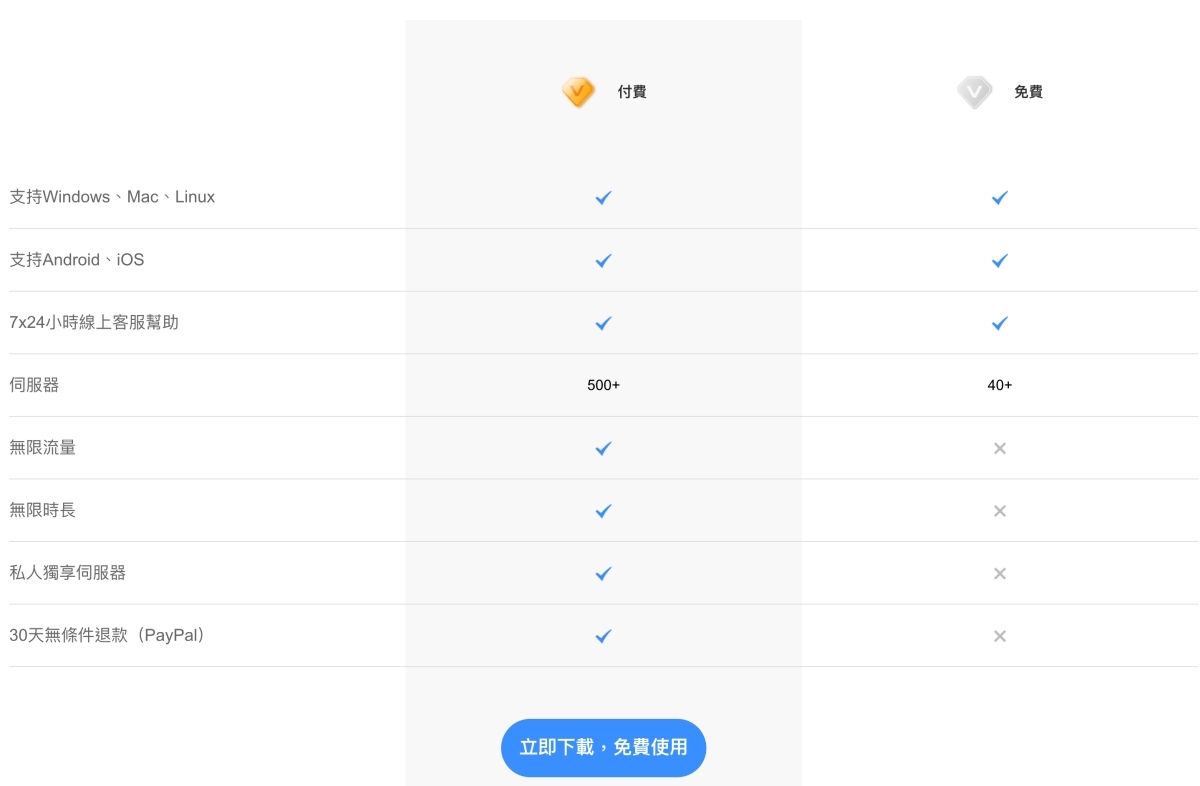This screenshot has height=786, width=1200.
Task: Click the free plan X mark for PayPal refund
Action: coord(999,636)
